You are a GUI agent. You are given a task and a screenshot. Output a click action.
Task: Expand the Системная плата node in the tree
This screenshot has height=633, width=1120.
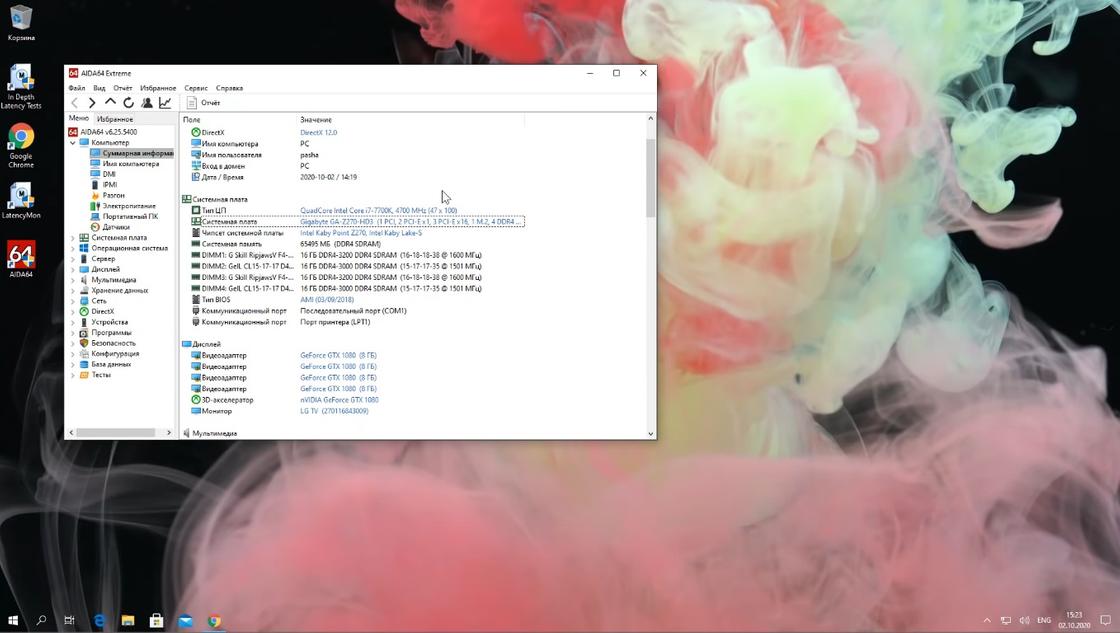pos(73,238)
